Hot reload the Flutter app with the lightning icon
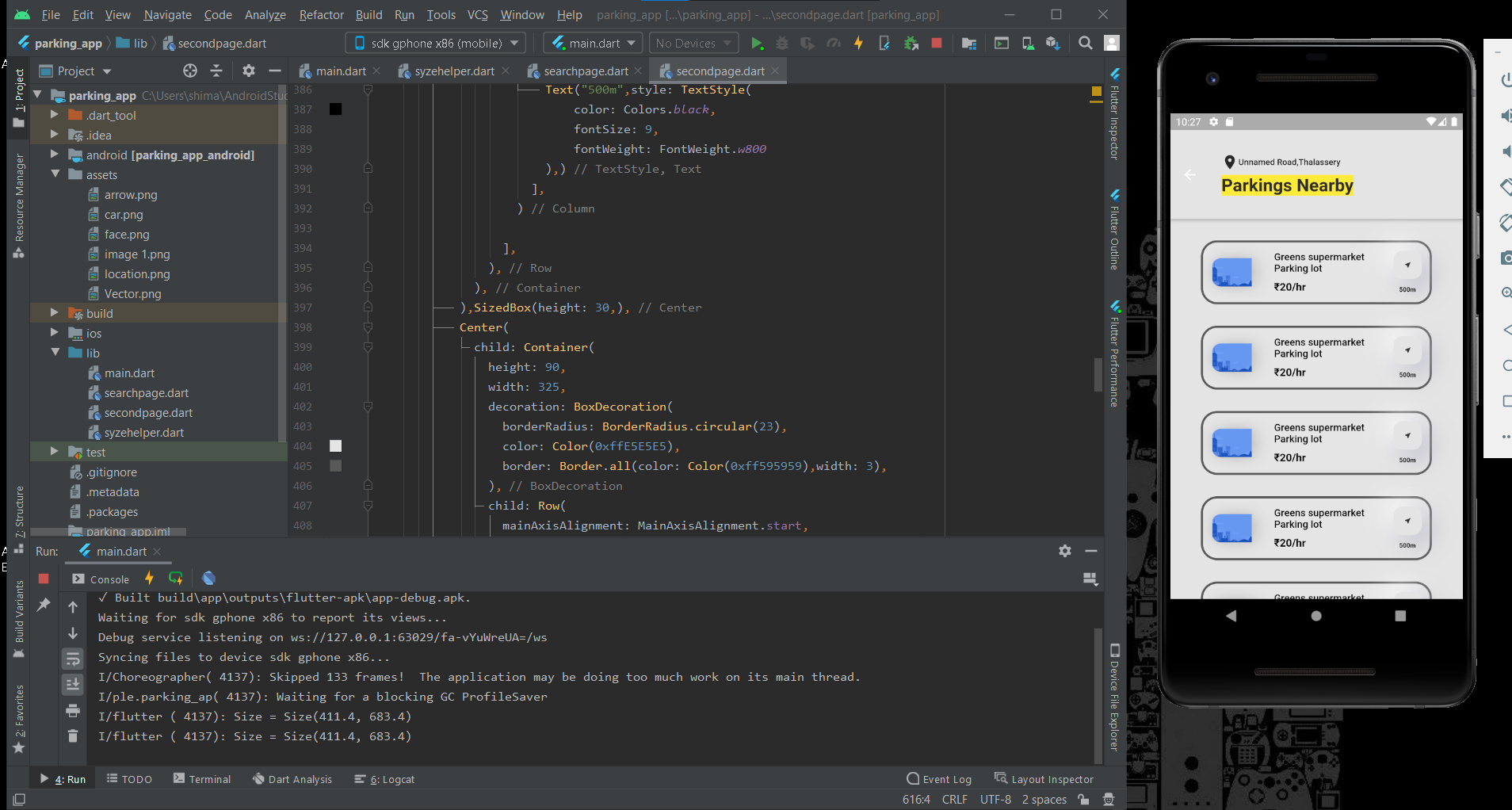 pos(858,43)
